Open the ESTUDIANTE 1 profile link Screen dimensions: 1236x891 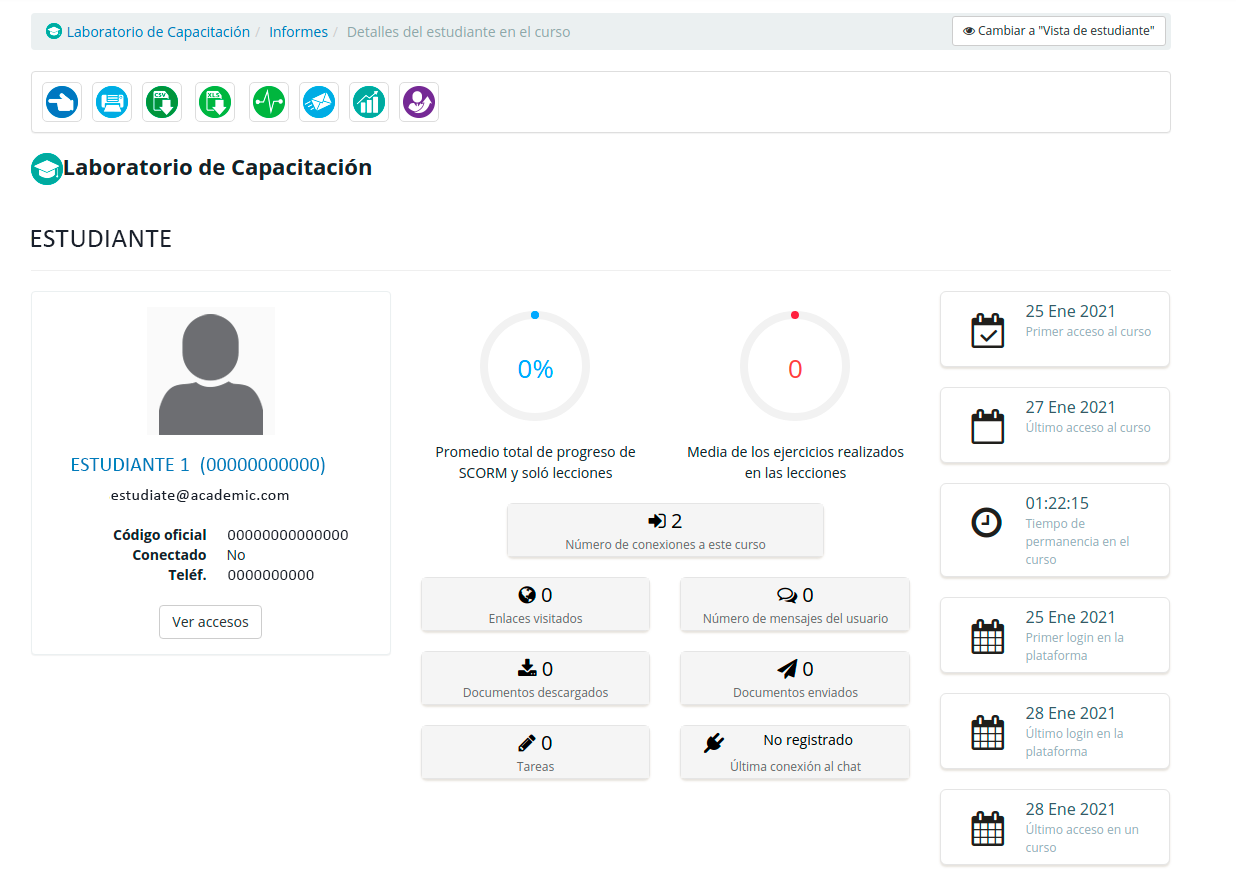(198, 465)
